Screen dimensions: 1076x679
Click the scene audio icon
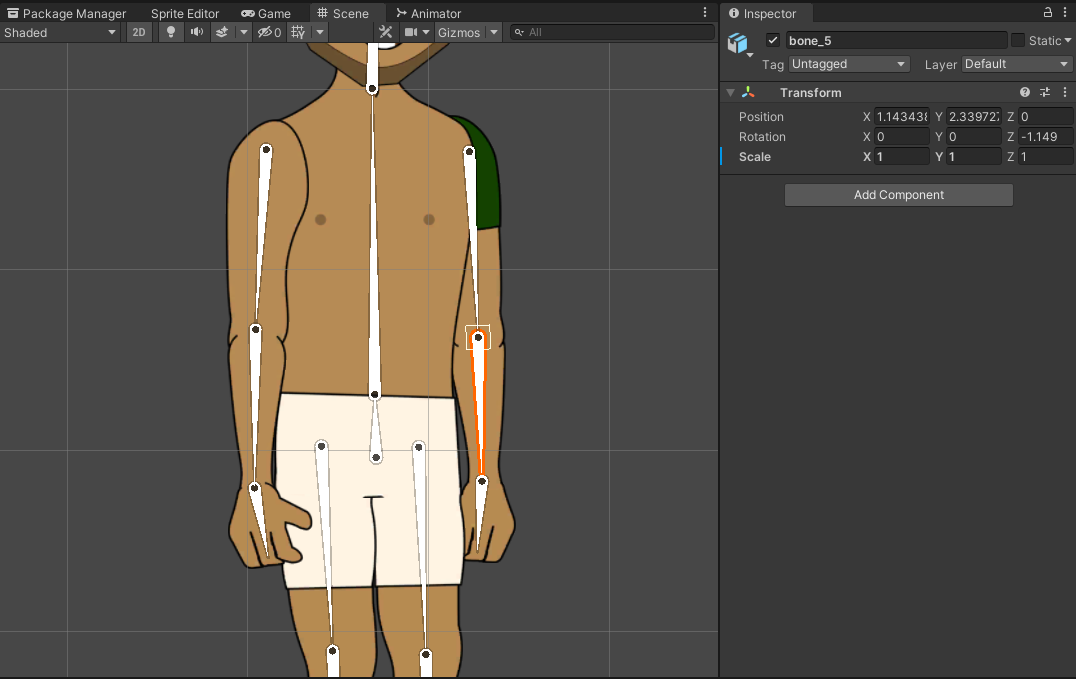click(196, 32)
